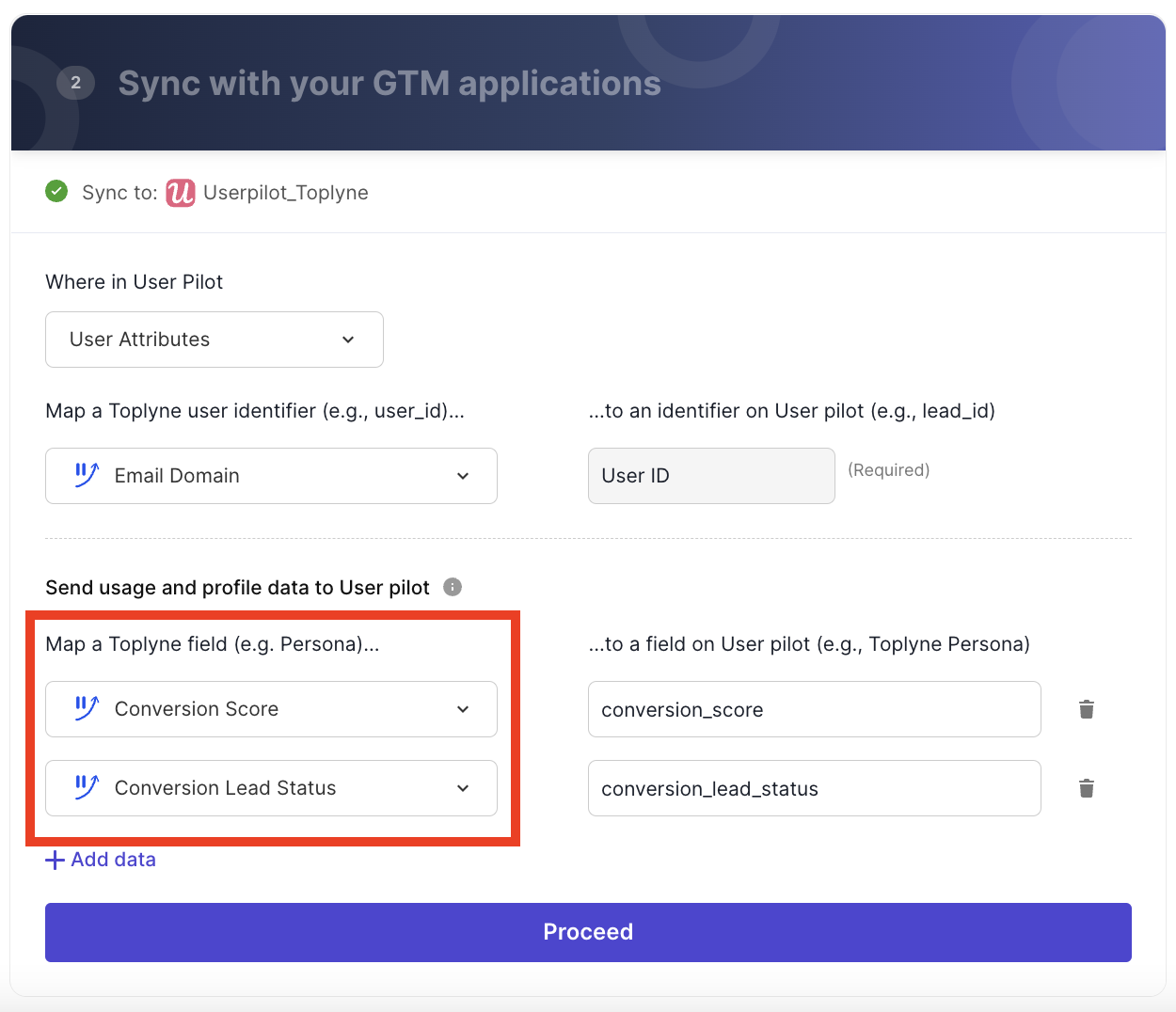Click chevron arrow in Email Domain box
This screenshot has width=1176, height=1012.
pyautogui.click(x=463, y=476)
